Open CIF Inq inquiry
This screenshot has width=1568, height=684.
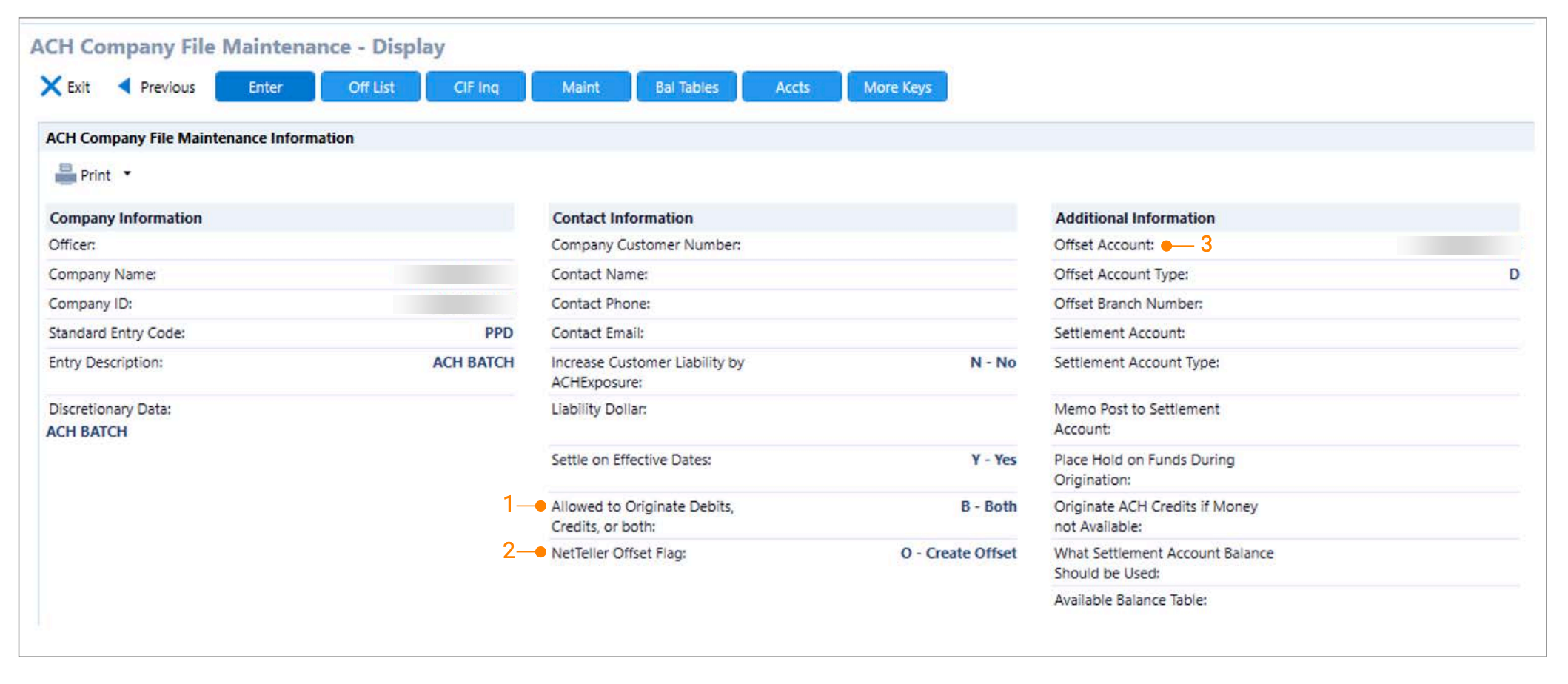click(475, 87)
